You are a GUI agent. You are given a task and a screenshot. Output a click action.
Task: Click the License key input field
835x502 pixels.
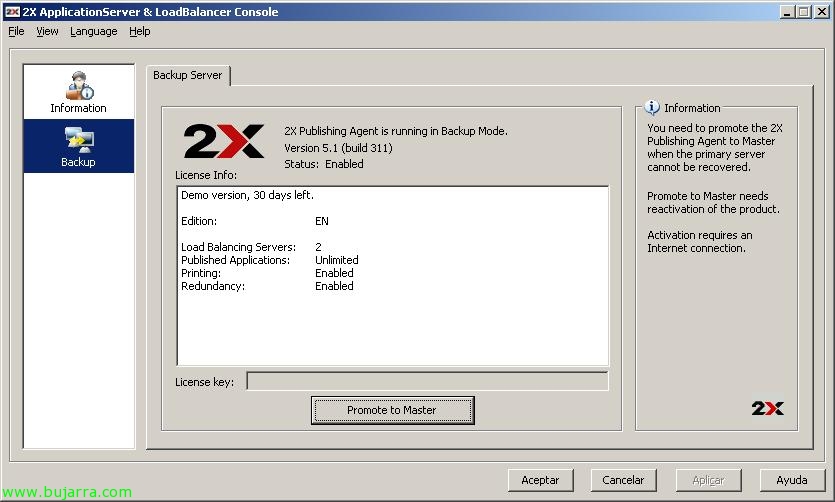pyautogui.click(x=427, y=381)
